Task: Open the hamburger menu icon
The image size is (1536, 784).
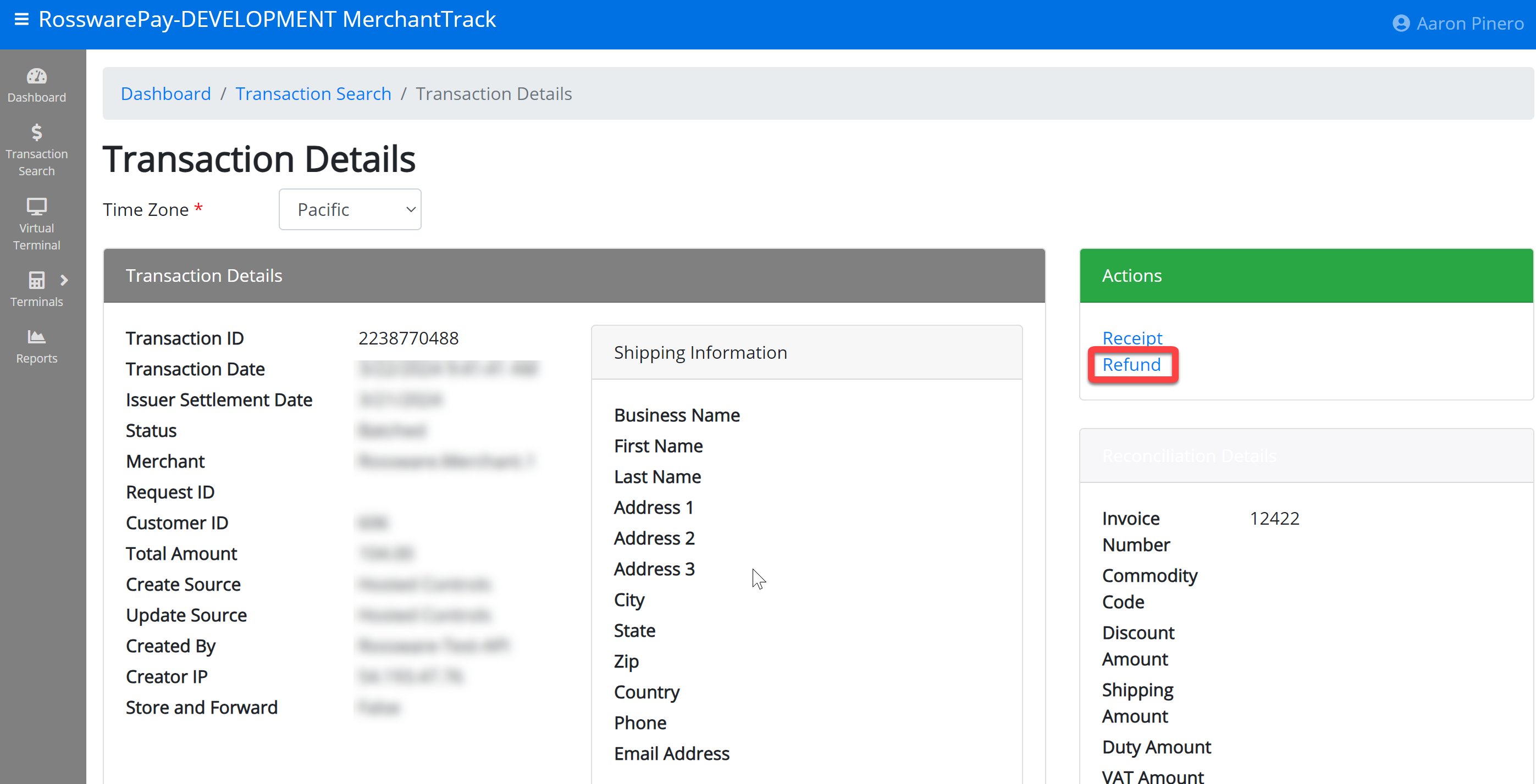Action: (21, 20)
